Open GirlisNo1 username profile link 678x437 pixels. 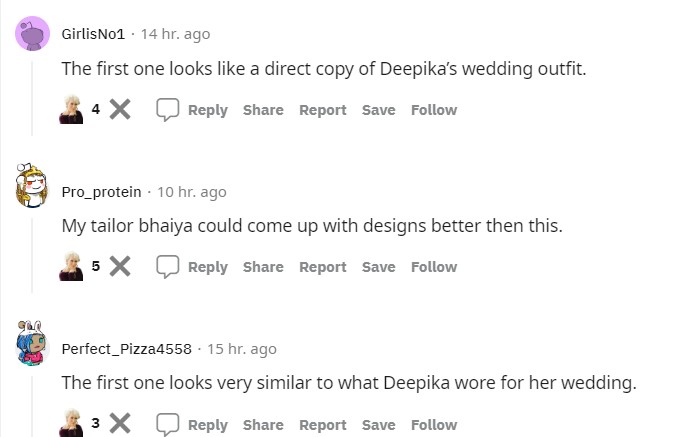(x=93, y=34)
